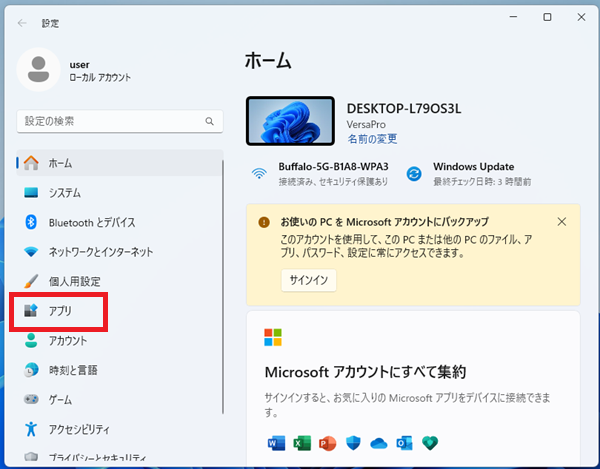
Task: Click the warning icon in the backup banner
Action: (264, 222)
